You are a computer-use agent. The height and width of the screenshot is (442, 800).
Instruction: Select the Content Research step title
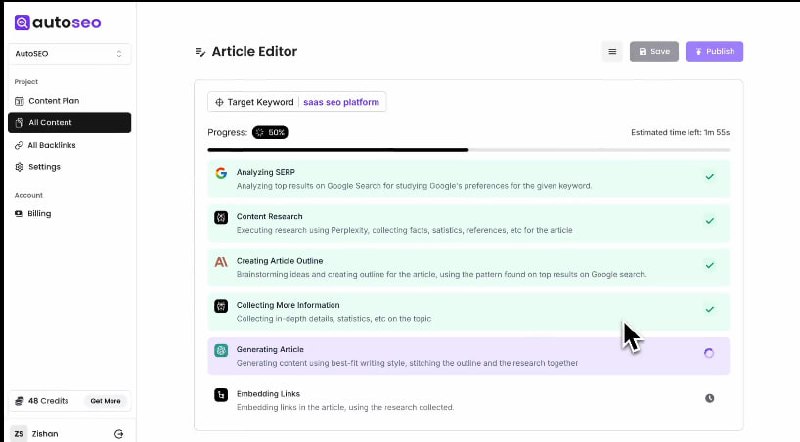point(269,216)
